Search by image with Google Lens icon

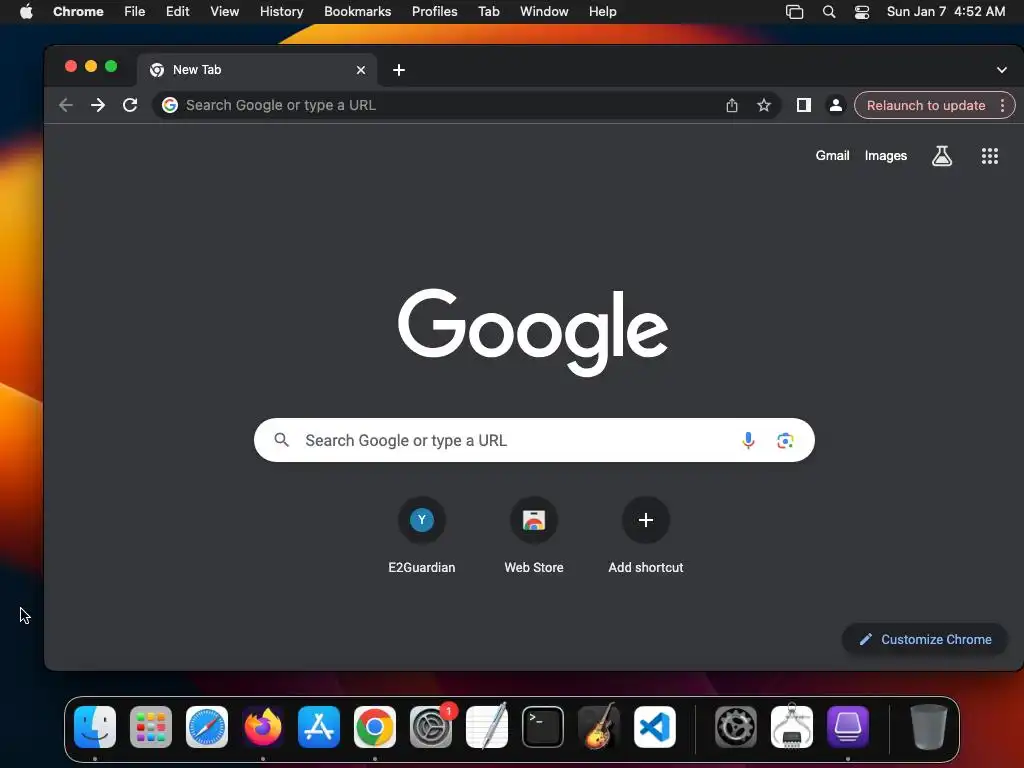click(x=785, y=441)
